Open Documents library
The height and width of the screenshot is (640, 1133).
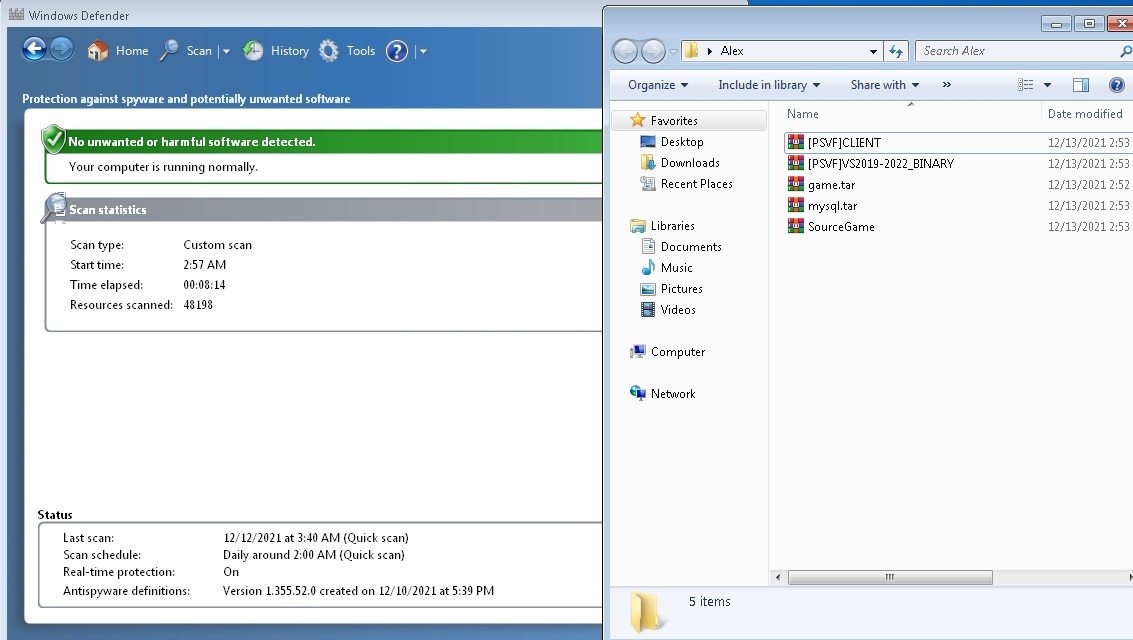(690, 246)
